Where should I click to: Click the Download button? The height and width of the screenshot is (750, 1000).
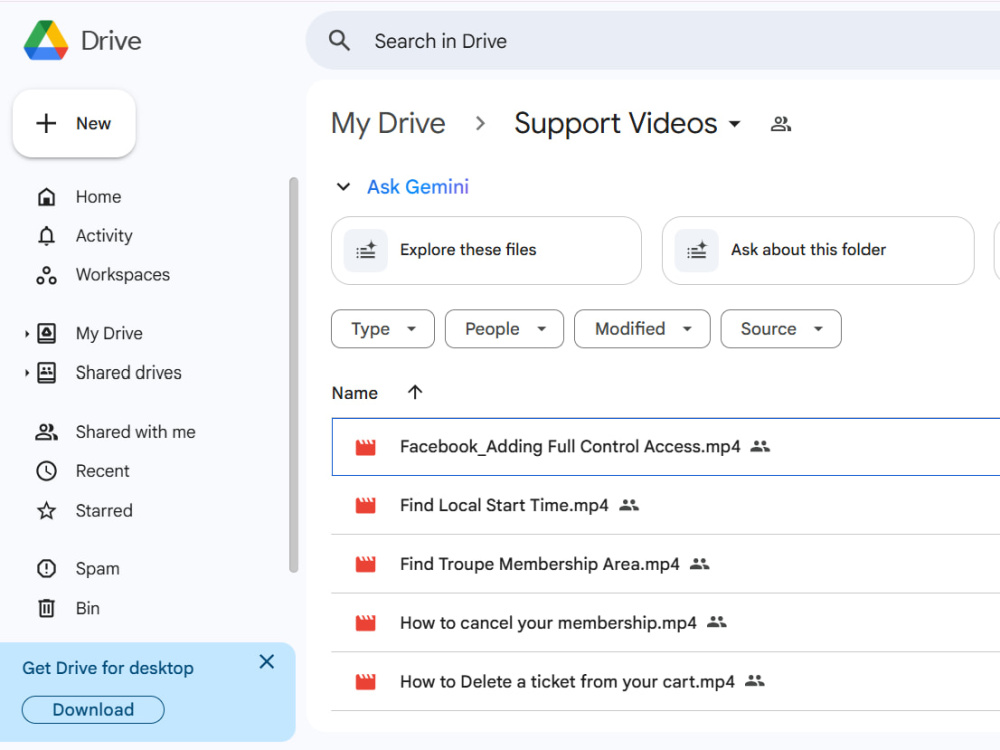pyautogui.click(x=93, y=710)
